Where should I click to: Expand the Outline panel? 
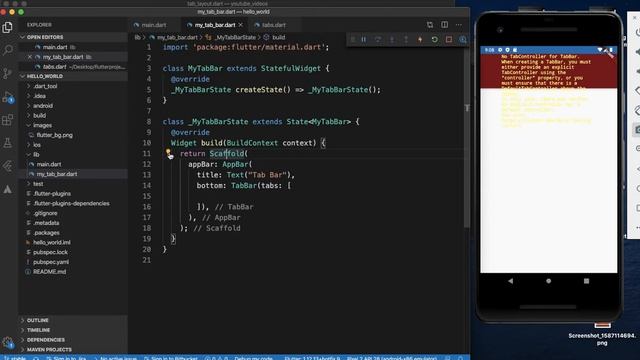point(73,320)
